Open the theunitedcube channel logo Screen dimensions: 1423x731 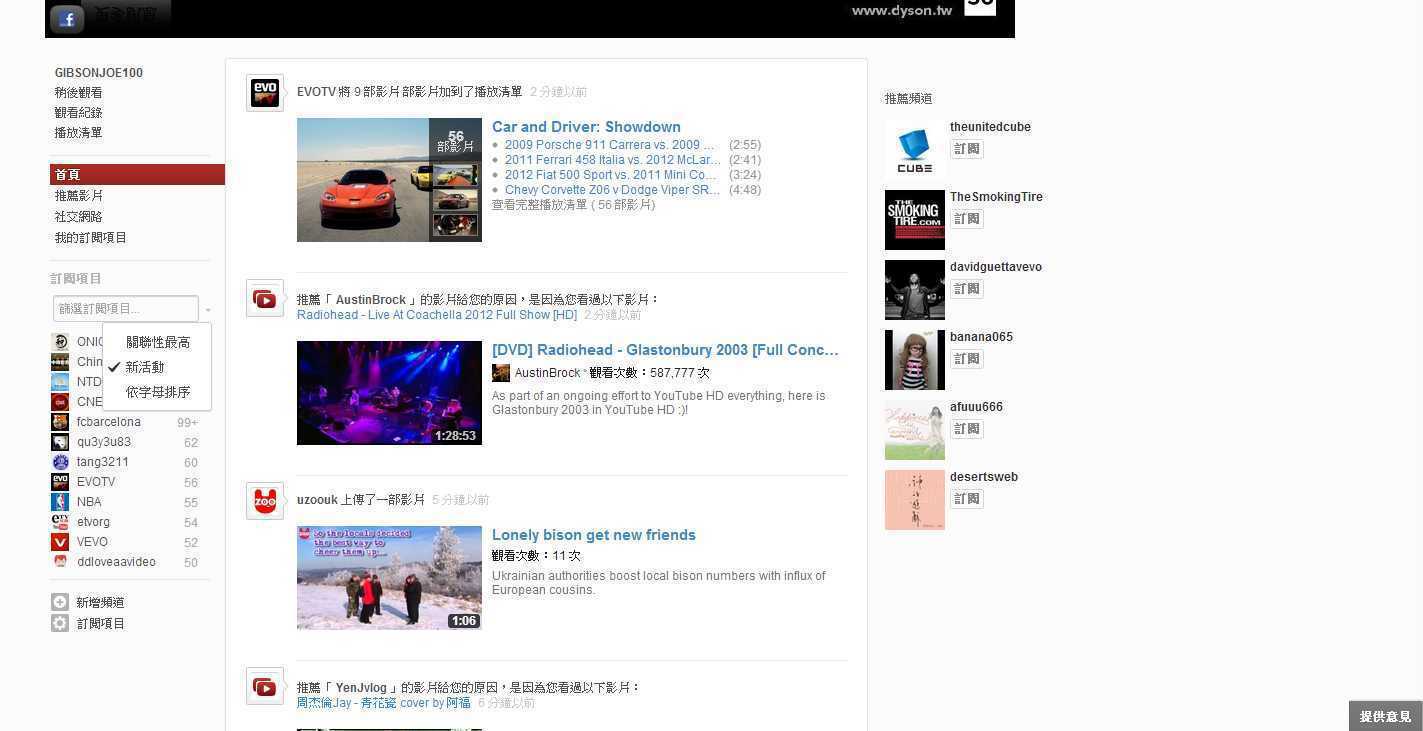coord(915,150)
